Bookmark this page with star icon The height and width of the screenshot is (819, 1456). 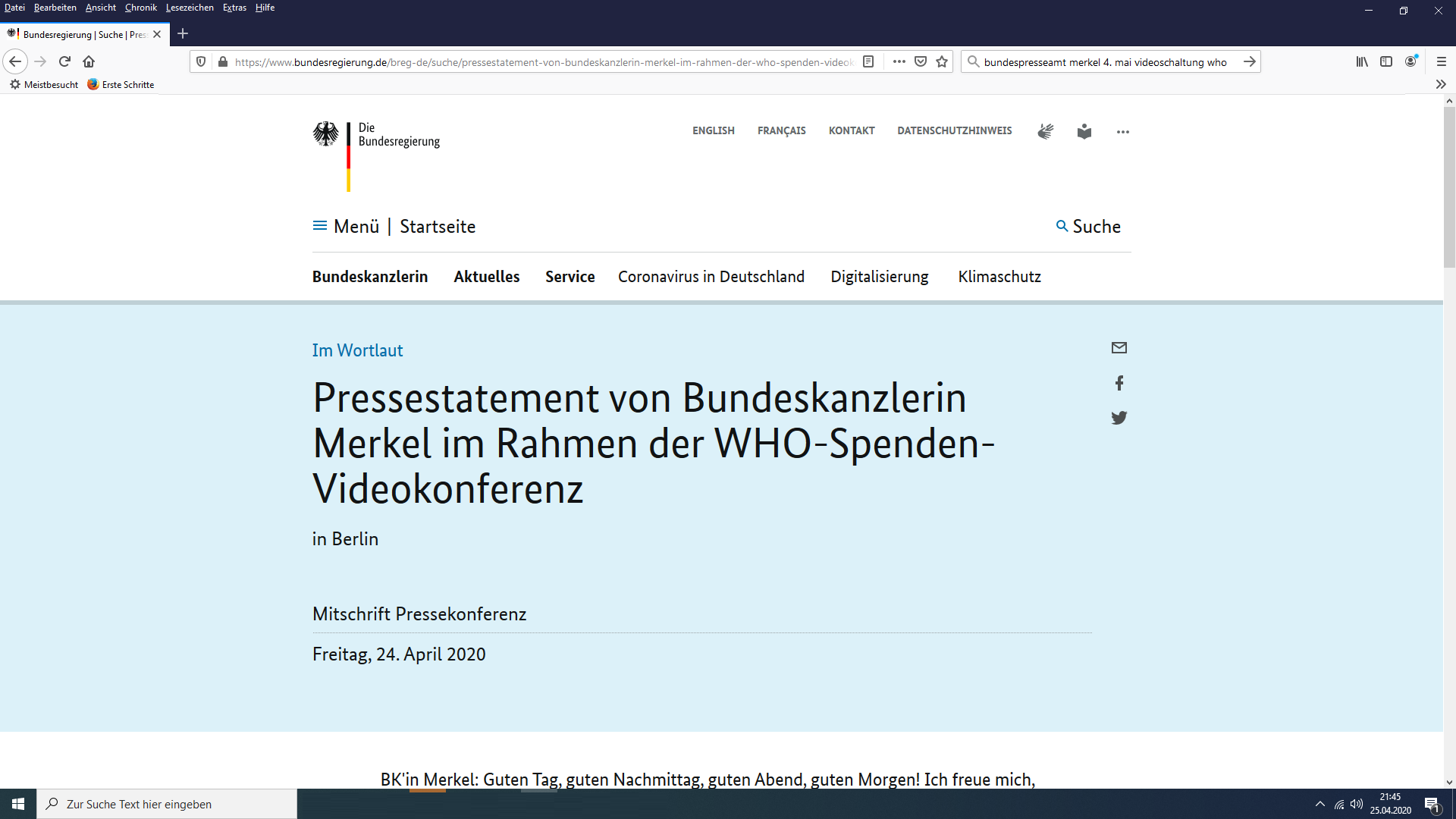[x=942, y=62]
